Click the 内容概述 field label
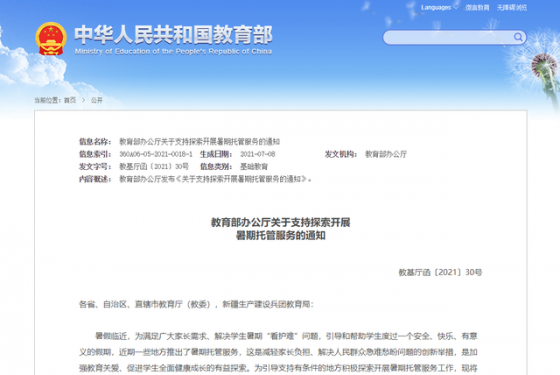This screenshot has height=375, width=560. 95,179
